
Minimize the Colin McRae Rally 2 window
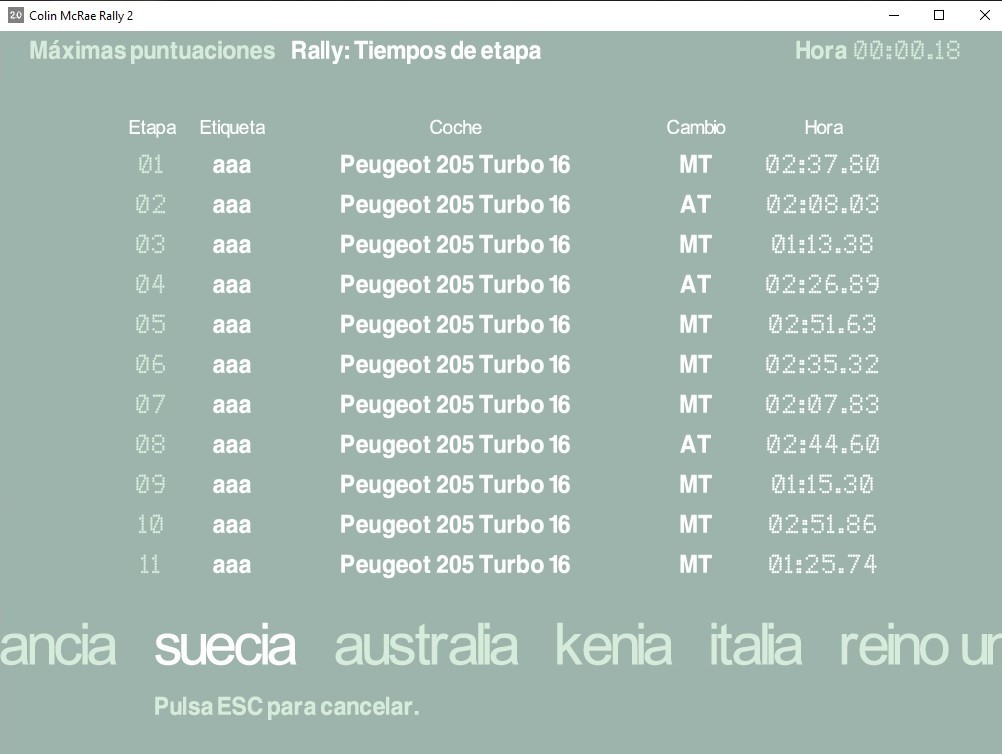coord(893,15)
